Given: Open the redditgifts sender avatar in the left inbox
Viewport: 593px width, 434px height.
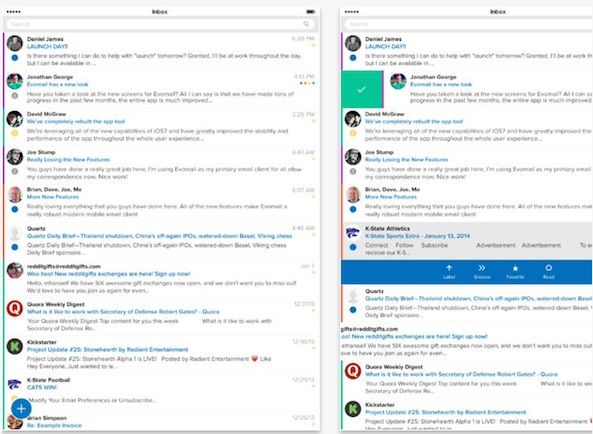Looking at the screenshot, I should click(x=15, y=271).
